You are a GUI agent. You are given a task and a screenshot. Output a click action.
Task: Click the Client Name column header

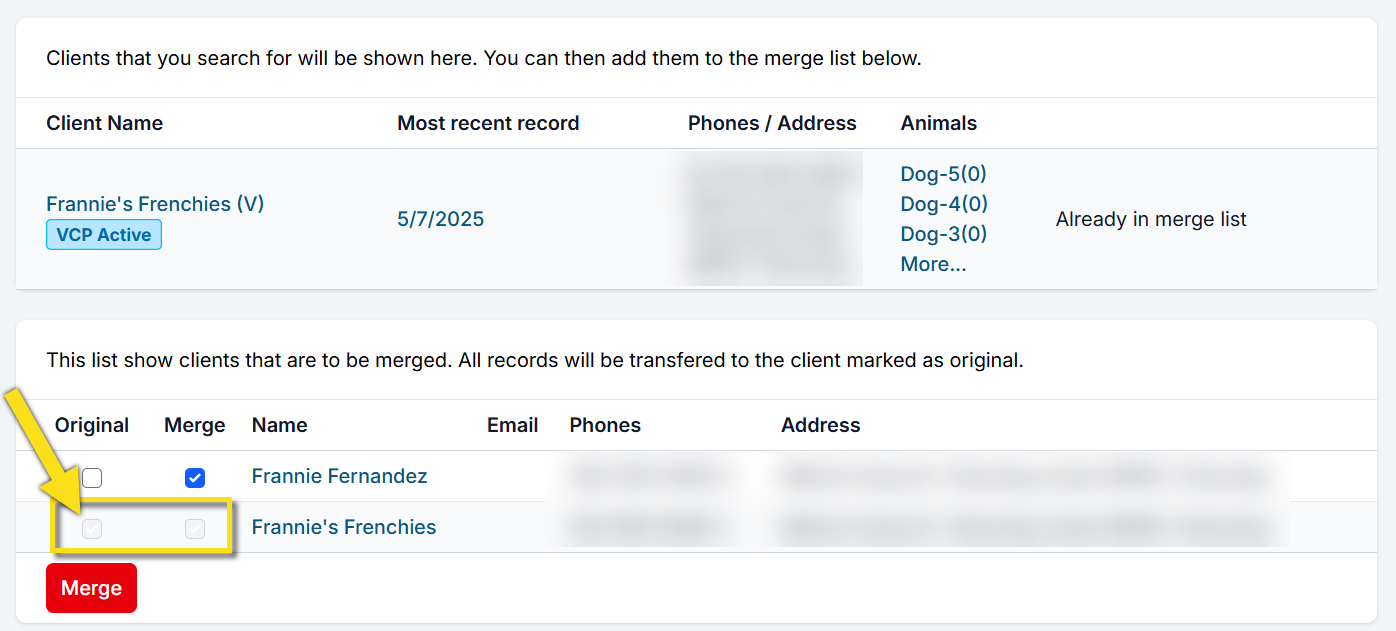(104, 123)
